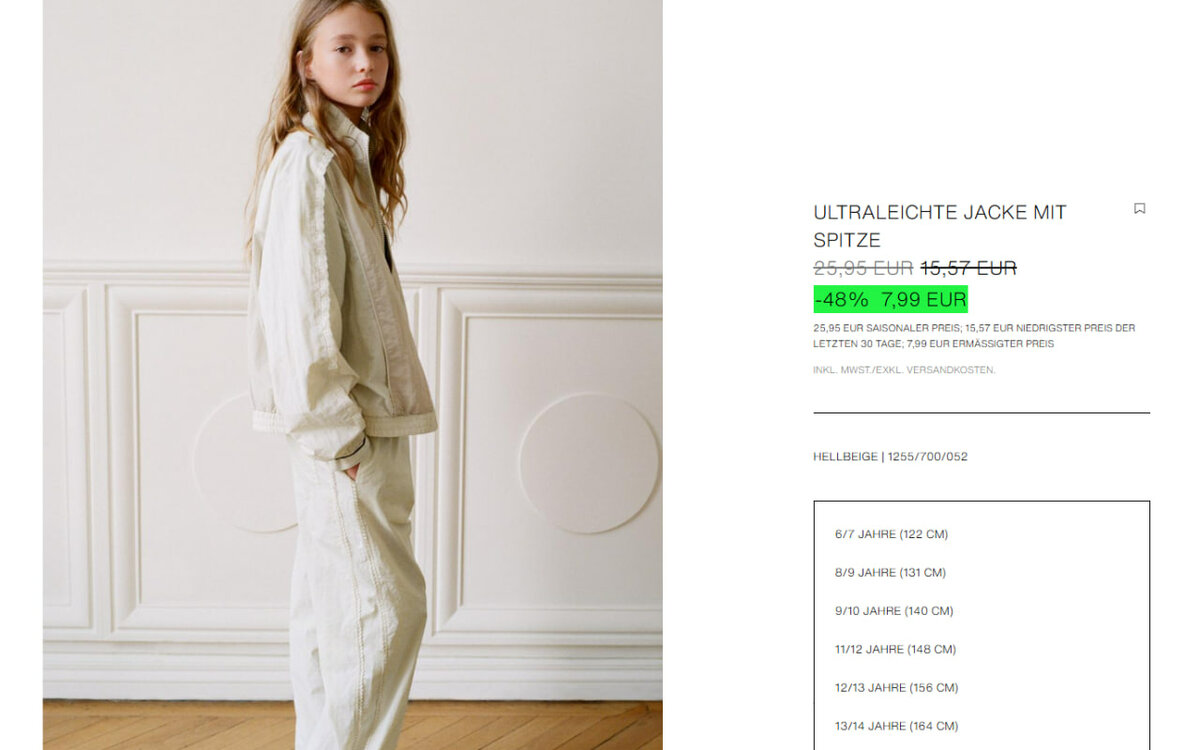Save jacket with the bookmark icon

pyautogui.click(x=1139, y=209)
